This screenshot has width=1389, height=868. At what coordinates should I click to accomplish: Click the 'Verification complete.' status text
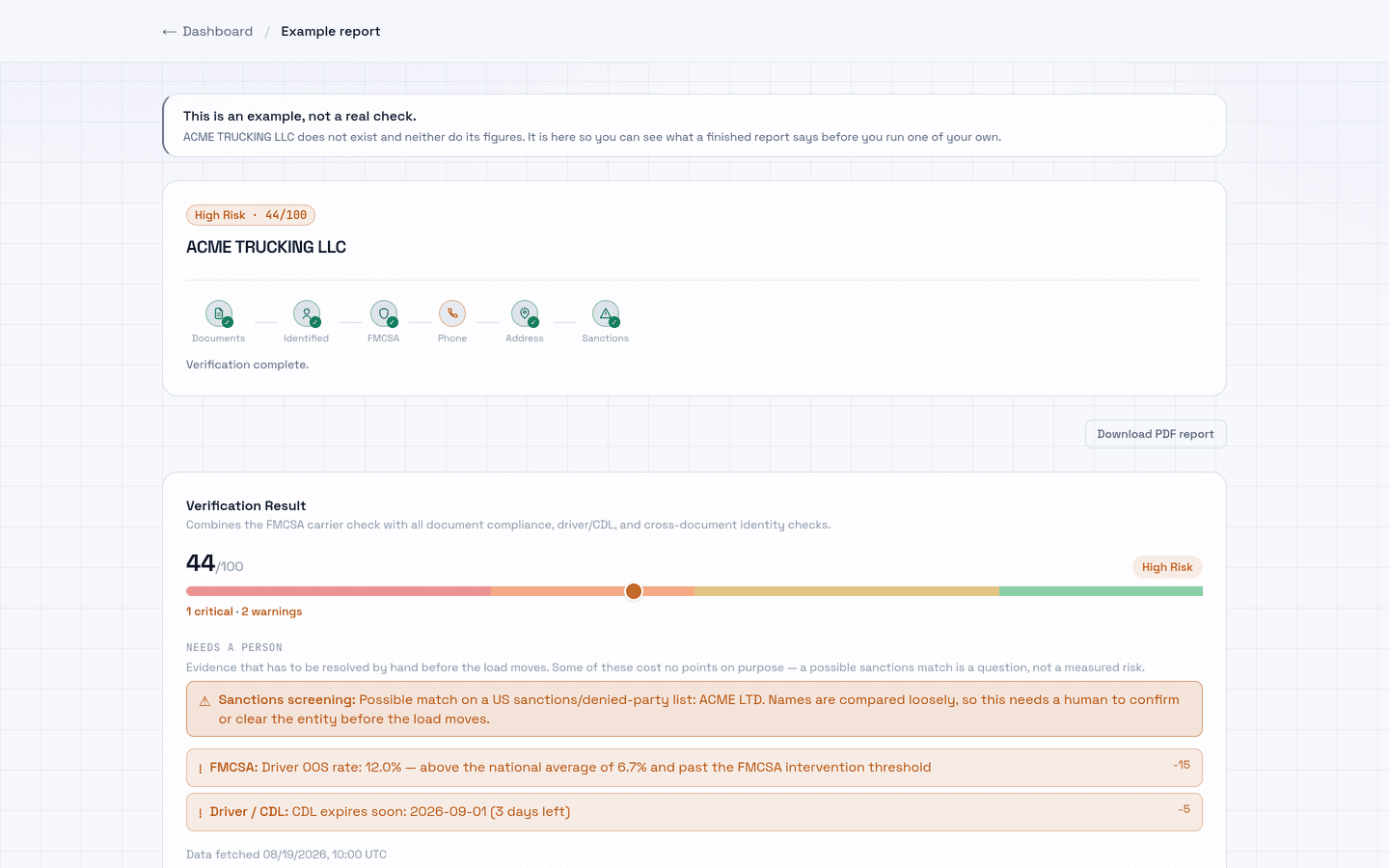248,365
